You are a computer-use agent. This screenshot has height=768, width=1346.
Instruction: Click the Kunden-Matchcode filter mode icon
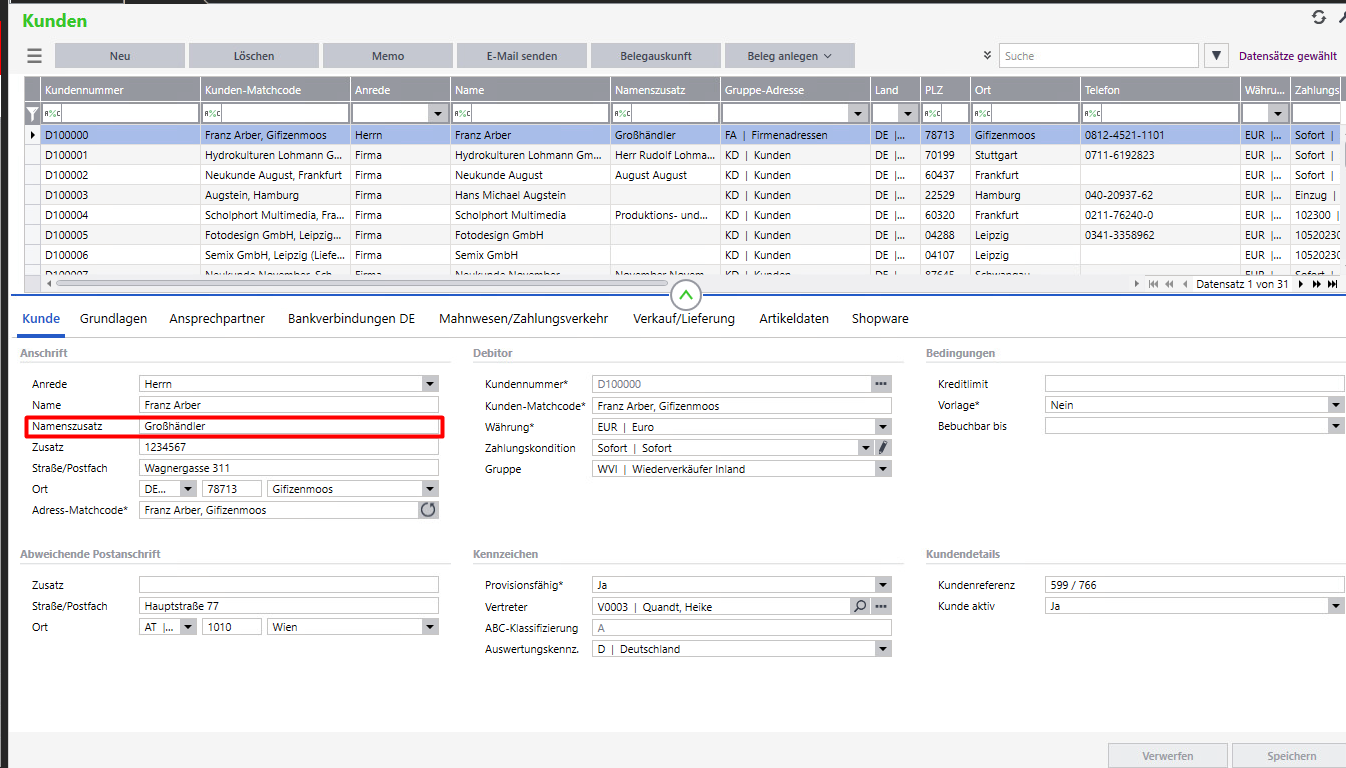point(212,114)
